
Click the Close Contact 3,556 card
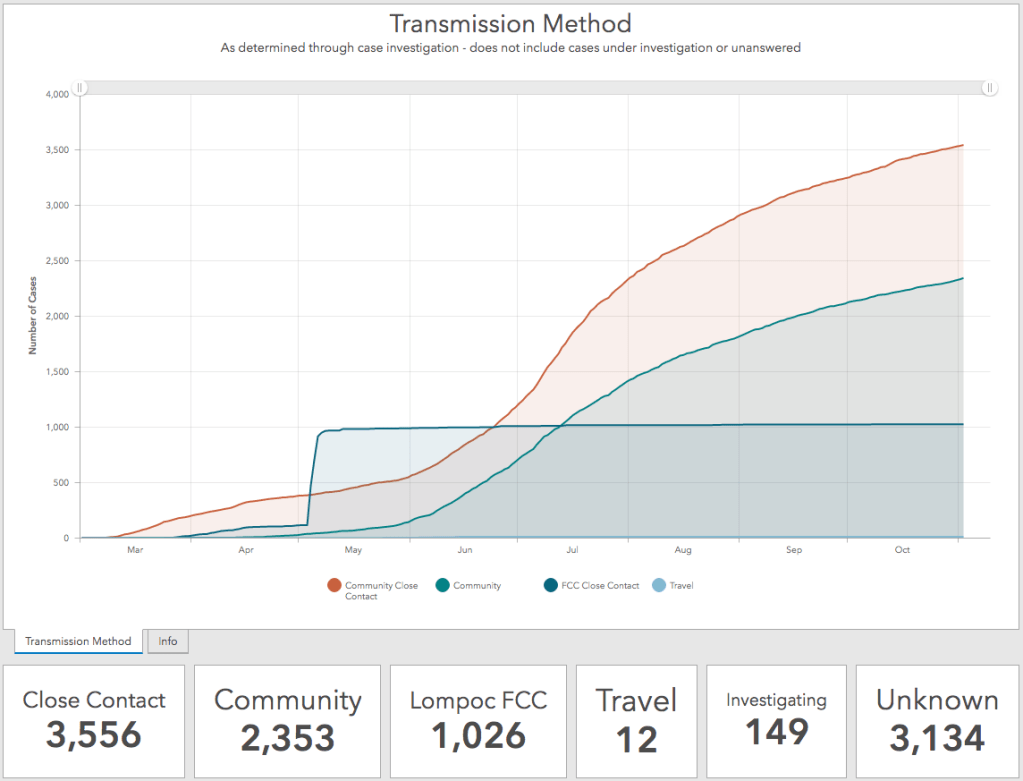(x=94, y=721)
